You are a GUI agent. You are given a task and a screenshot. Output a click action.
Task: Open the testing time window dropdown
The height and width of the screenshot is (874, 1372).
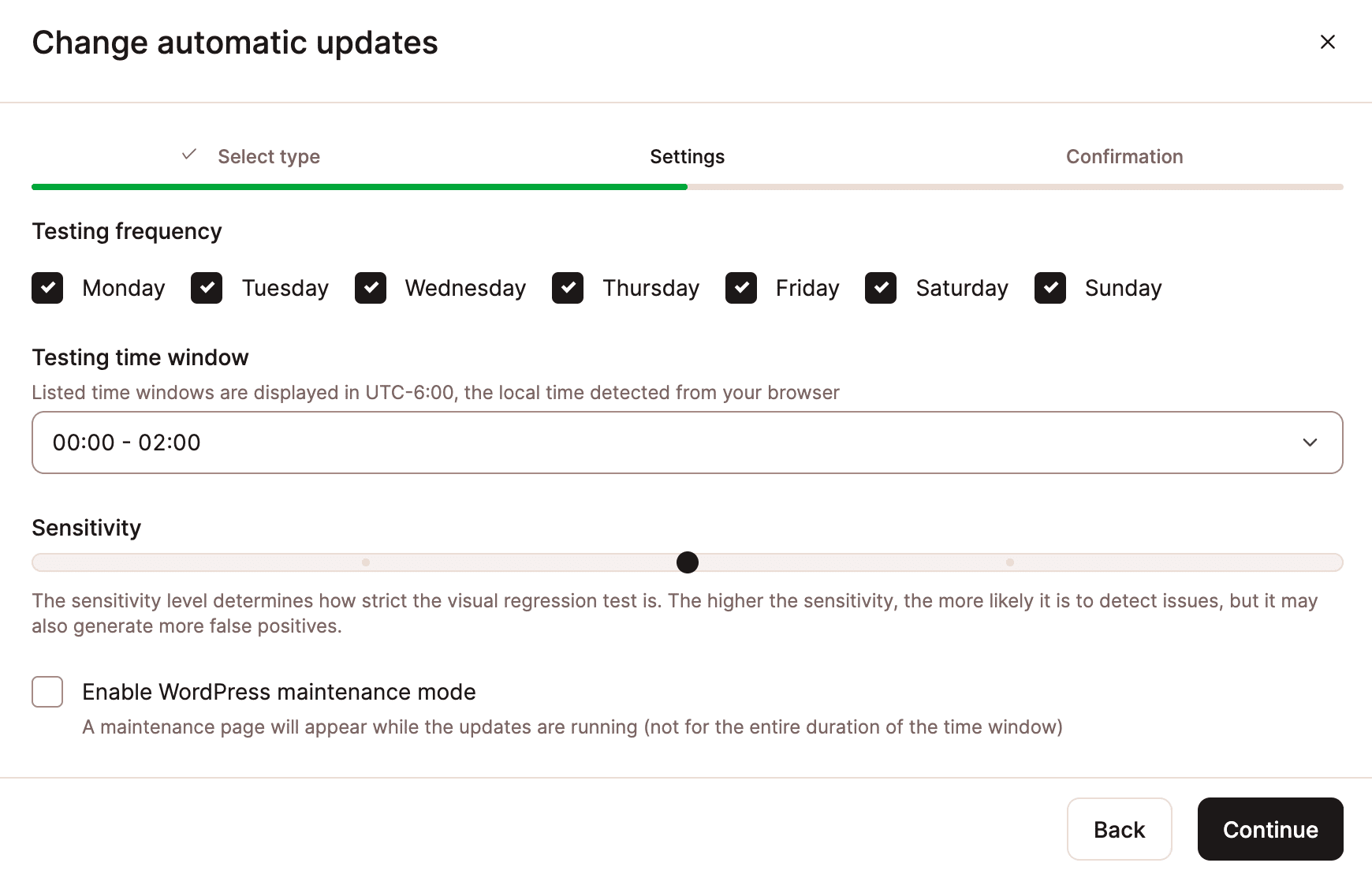coord(686,443)
